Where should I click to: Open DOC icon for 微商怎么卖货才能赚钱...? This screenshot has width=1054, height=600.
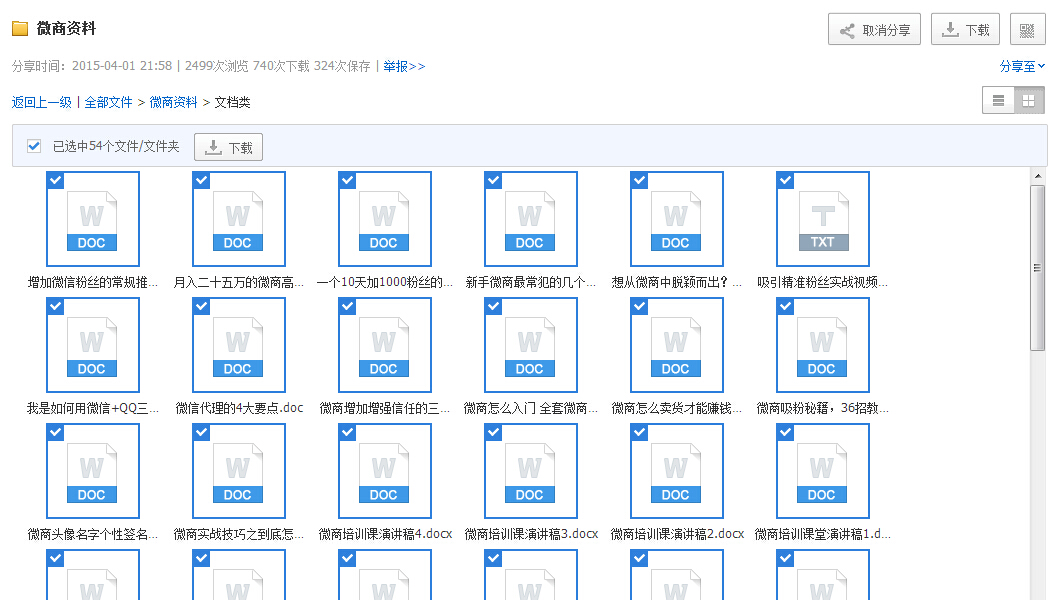pyautogui.click(x=676, y=345)
